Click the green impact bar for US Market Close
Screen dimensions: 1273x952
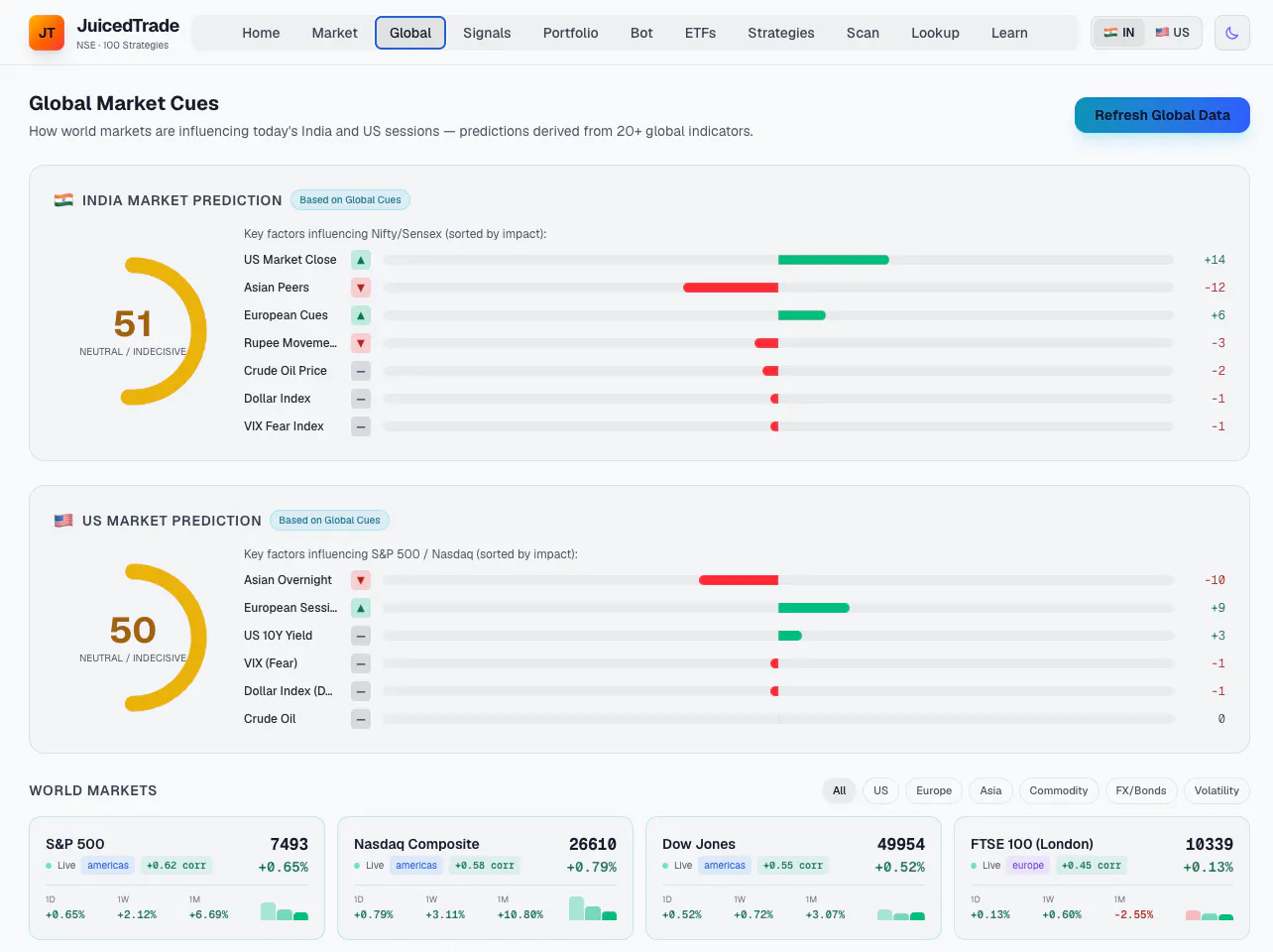coord(834,260)
